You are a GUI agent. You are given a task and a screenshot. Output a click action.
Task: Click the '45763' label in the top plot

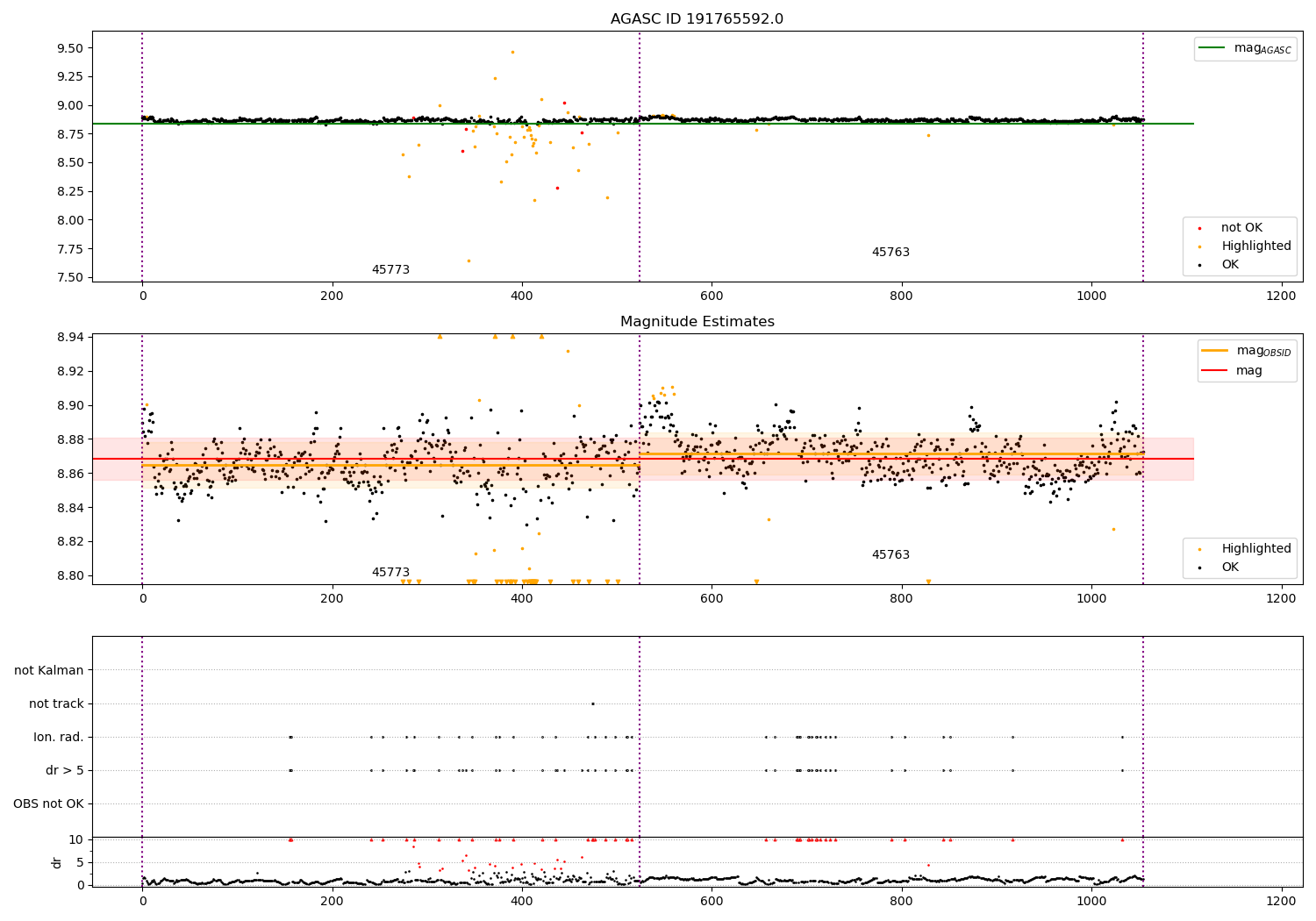pos(890,253)
